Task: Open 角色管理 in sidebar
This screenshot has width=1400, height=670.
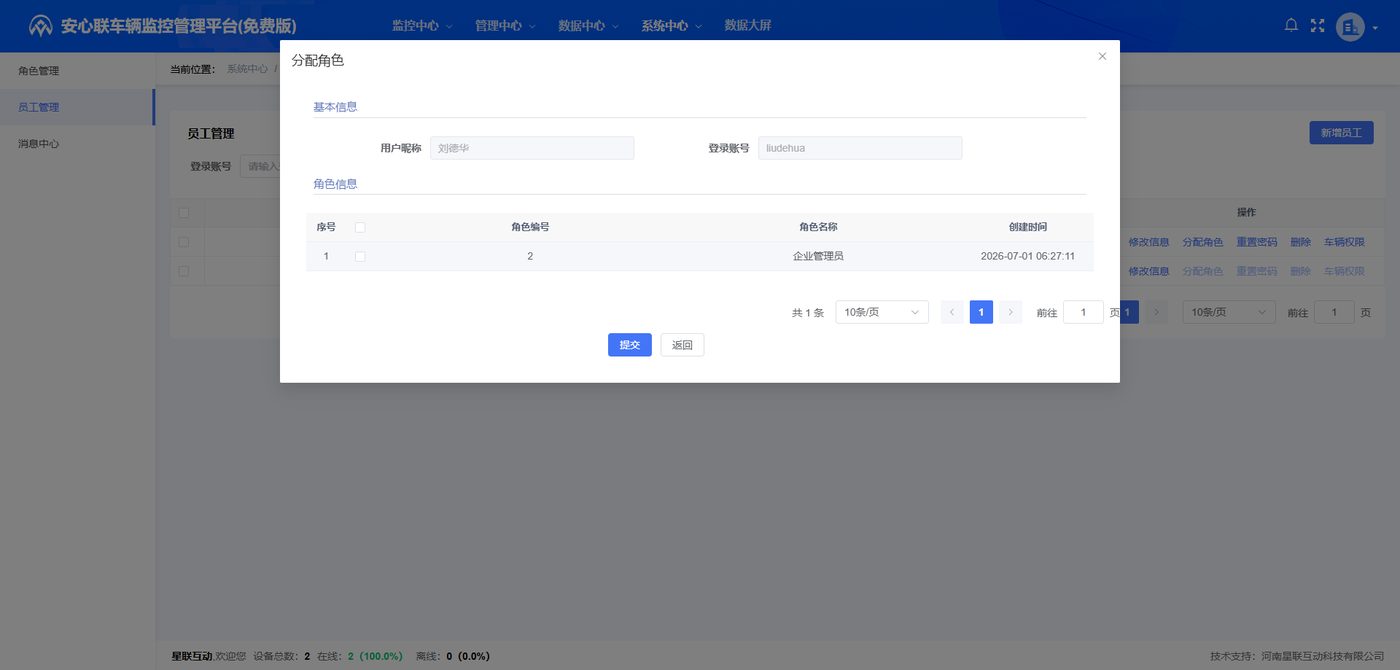Action: point(77,71)
